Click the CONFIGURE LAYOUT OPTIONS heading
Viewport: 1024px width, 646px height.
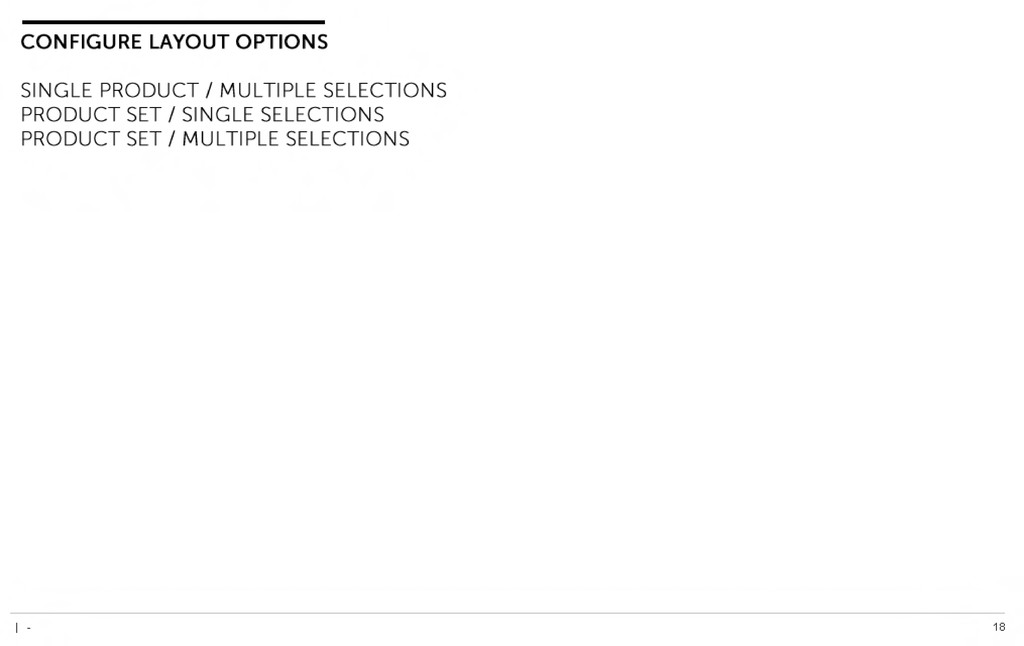pos(174,42)
